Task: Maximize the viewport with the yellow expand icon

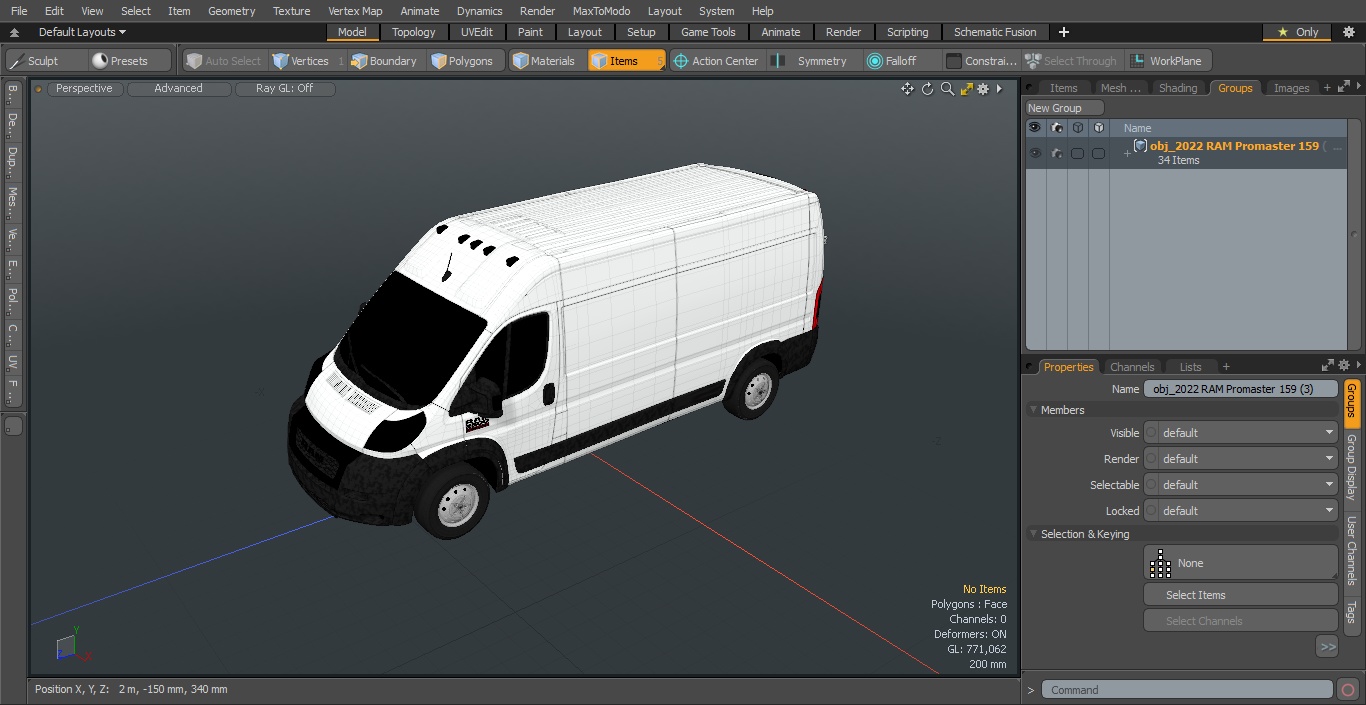Action: 966,89
